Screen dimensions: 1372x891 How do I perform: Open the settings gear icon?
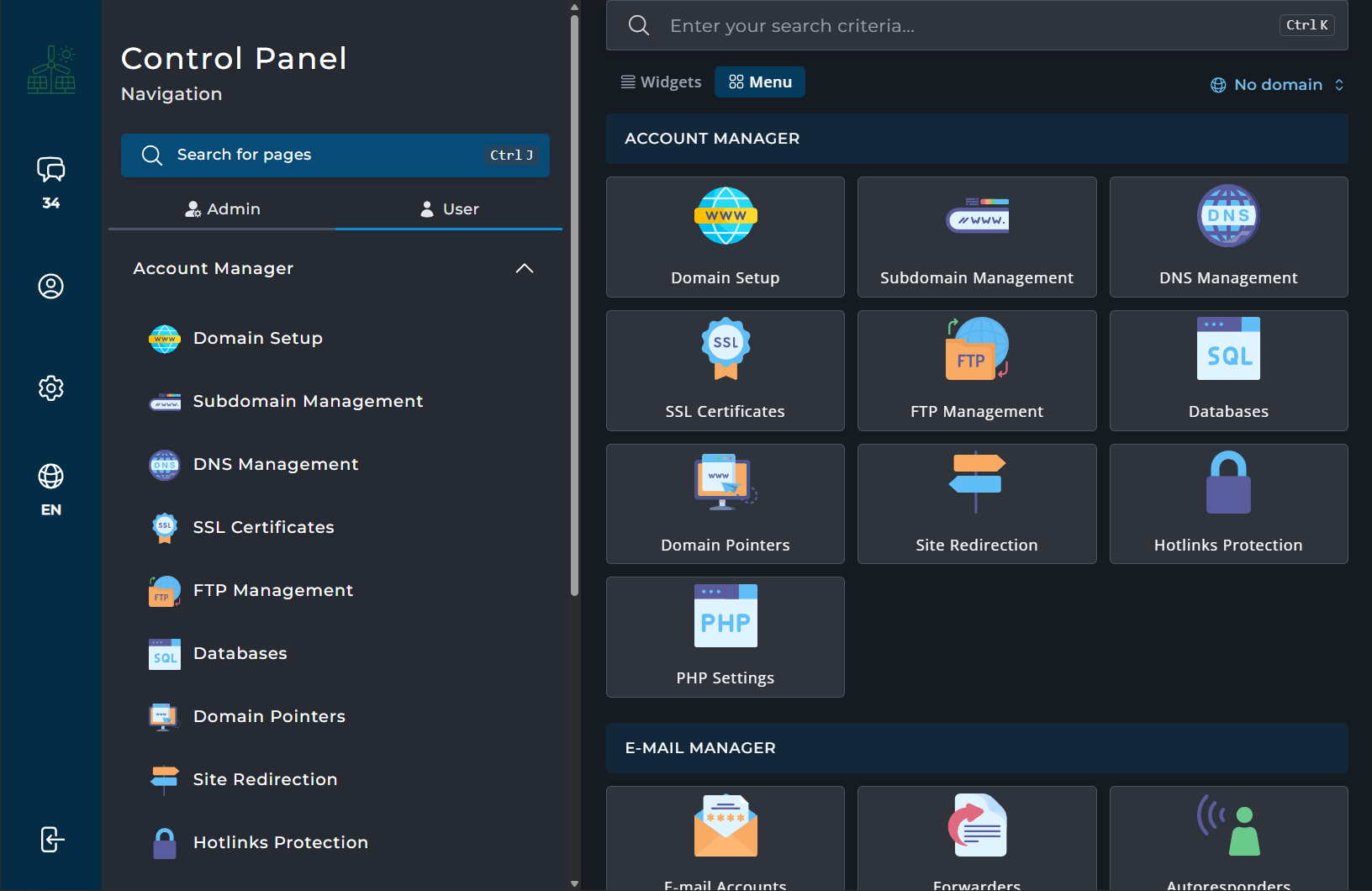[x=50, y=388]
